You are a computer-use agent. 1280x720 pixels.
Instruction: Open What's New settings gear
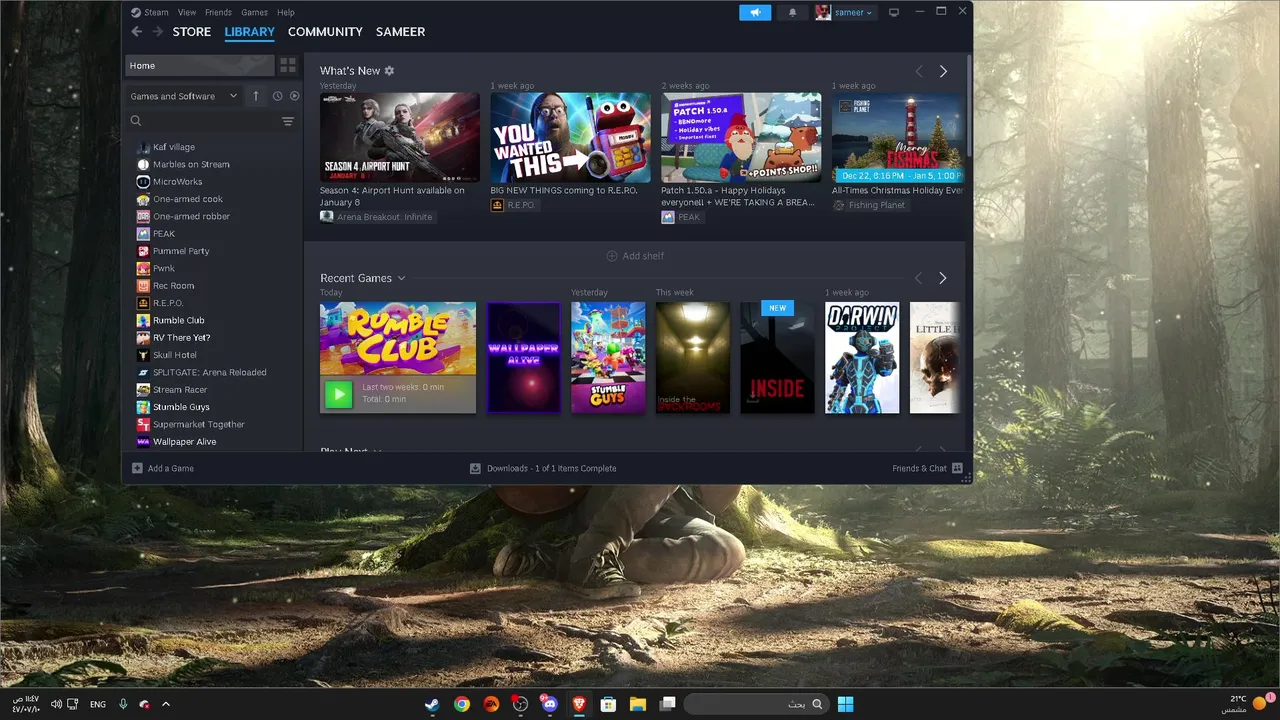pyautogui.click(x=389, y=71)
